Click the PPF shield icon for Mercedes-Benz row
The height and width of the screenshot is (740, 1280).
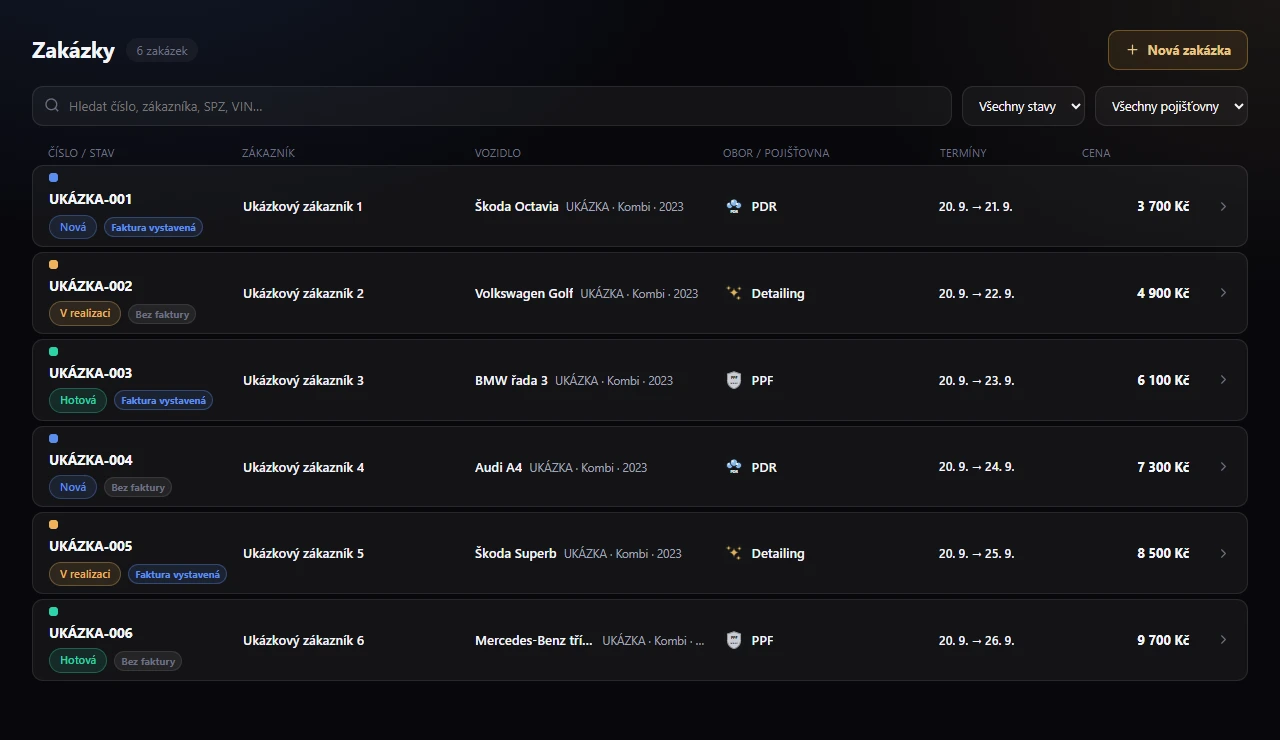click(734, 640)
